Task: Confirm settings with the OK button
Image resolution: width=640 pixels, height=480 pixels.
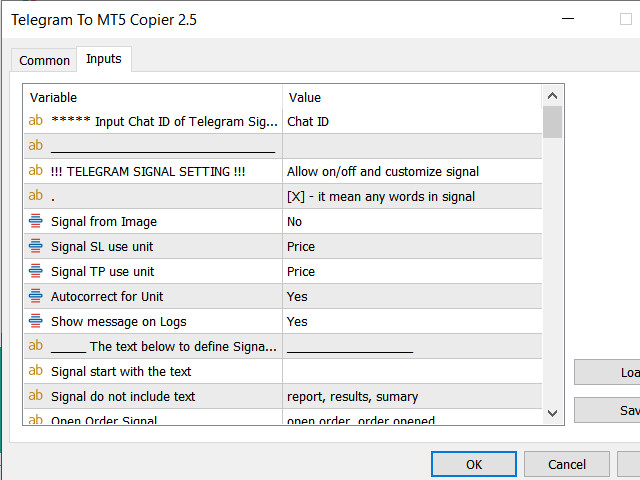Action: pyautogui.click(x=474, y=464)
